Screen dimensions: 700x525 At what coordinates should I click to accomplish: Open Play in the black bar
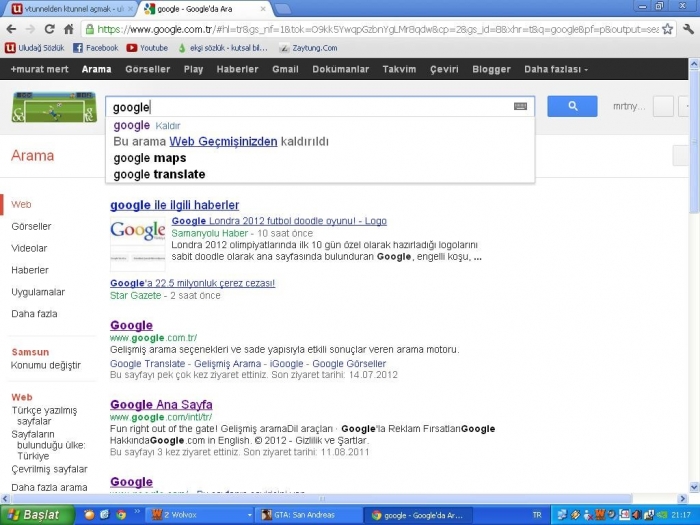[193, 69]
